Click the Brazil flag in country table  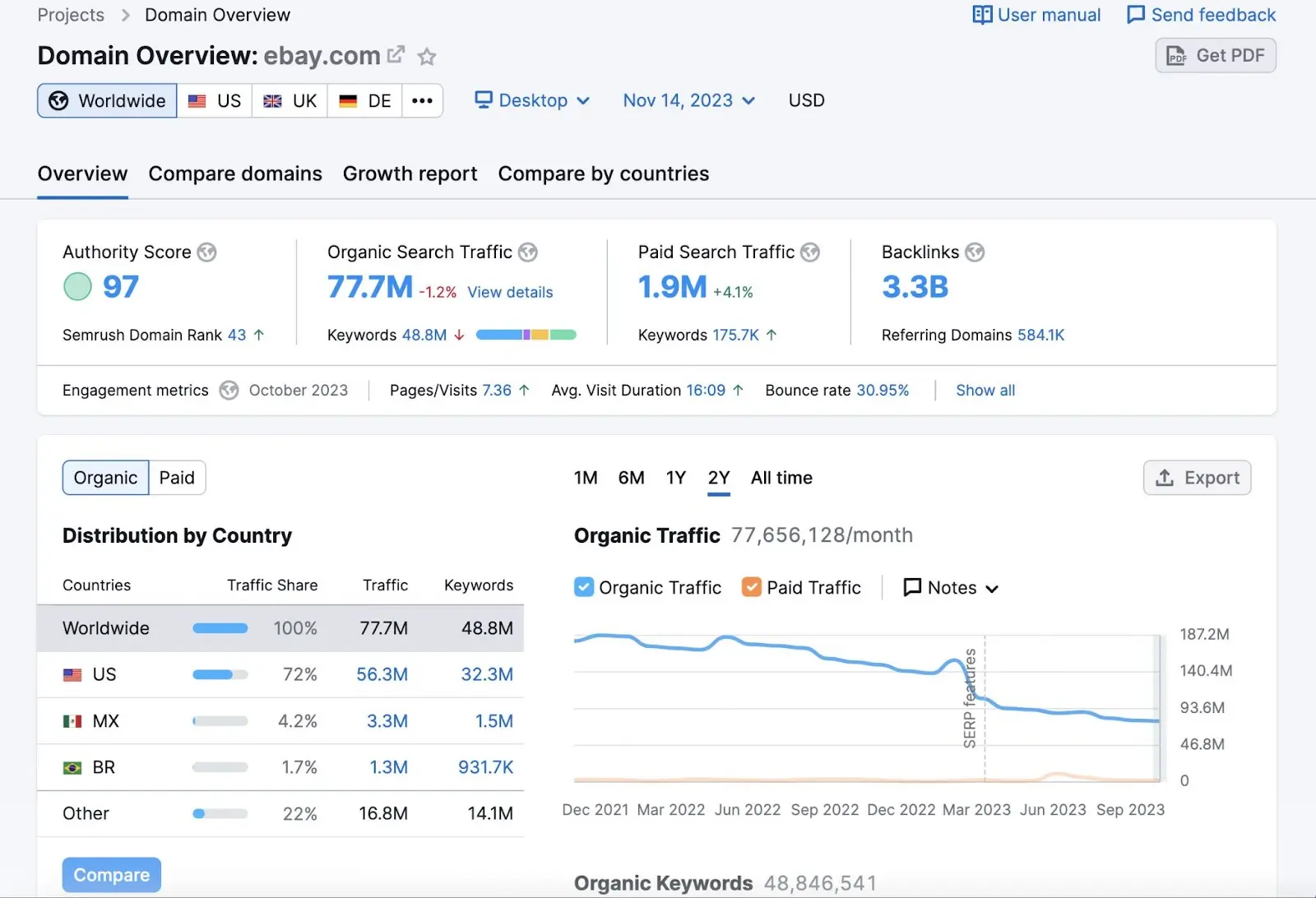coord(72,768)
